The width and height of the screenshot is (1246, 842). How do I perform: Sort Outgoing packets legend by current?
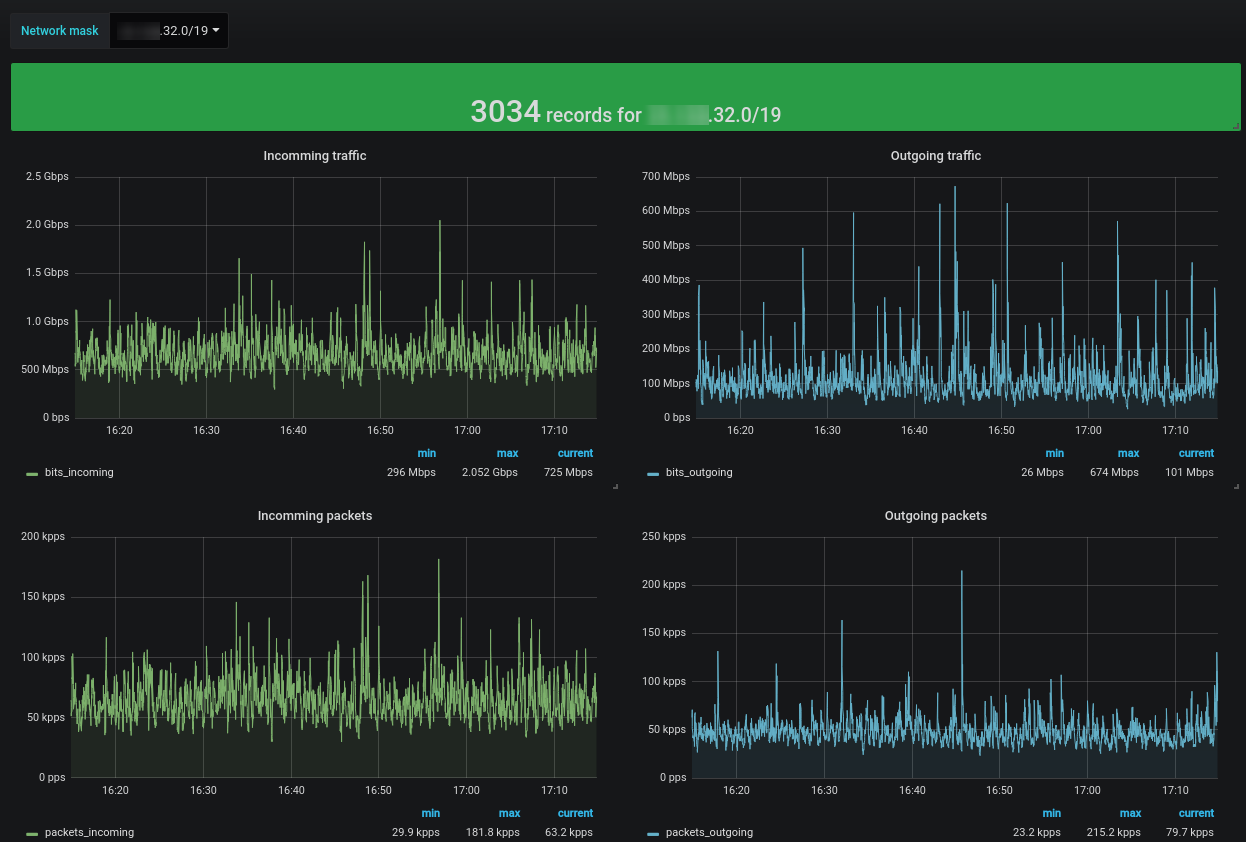(x=1196, y=814)
